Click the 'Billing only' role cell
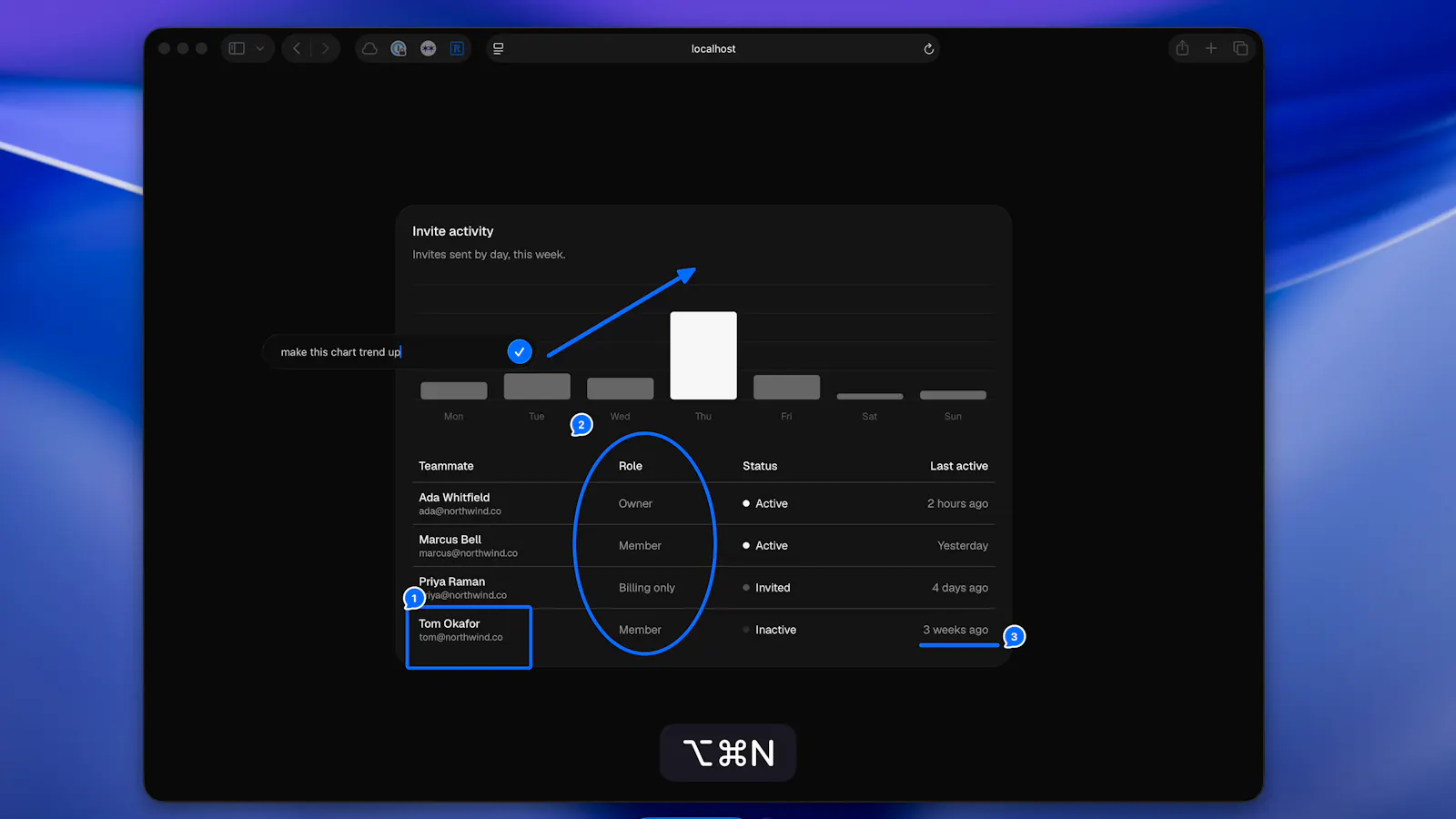Screen dimensions: 1456x819 647,588
